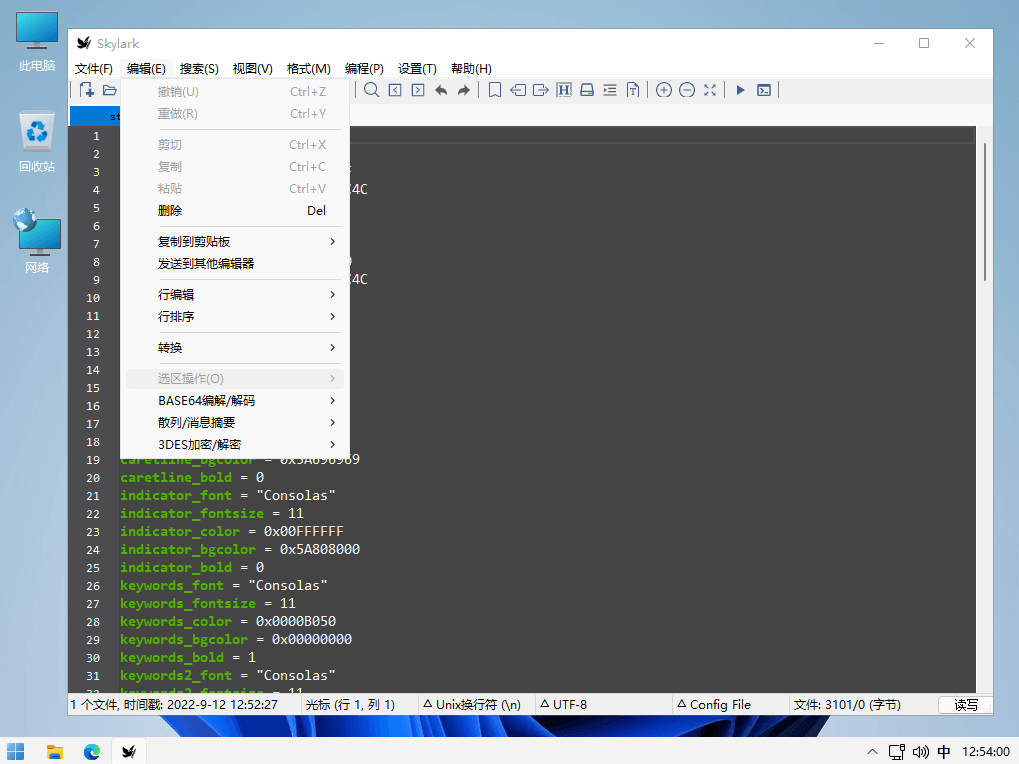Expand the 行编辑 submenu

(235, 294)
